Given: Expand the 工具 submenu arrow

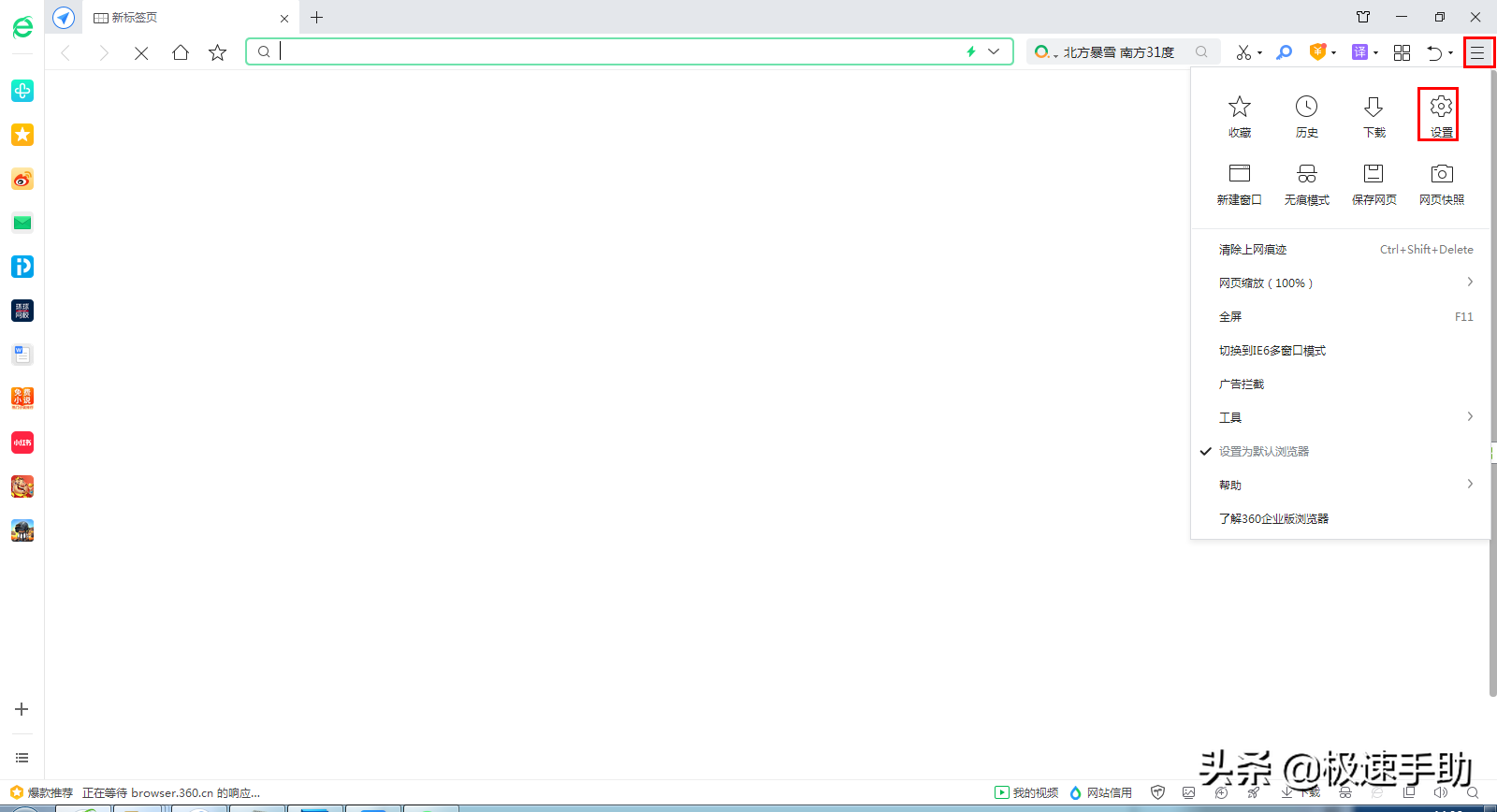Looking at the screenshot, I should 1470,416.
